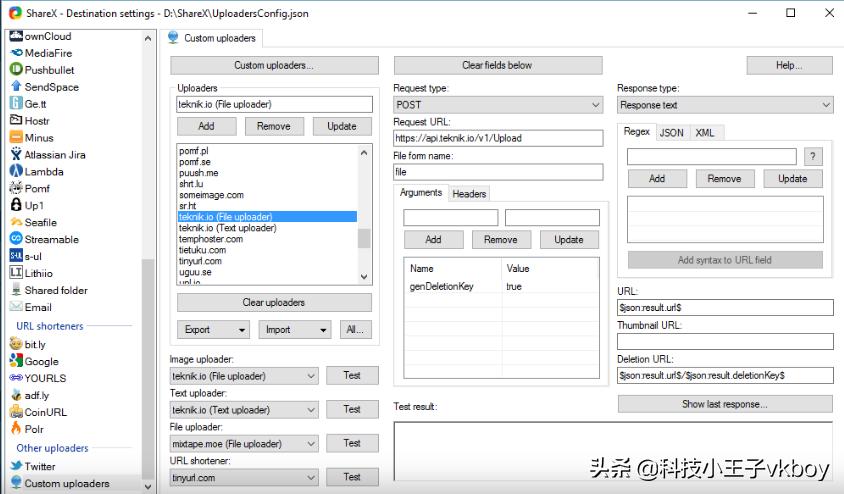This screenshot has height=494, width=844.
Task: Select the ownCloud icon in sidebar
Action: 16,36
